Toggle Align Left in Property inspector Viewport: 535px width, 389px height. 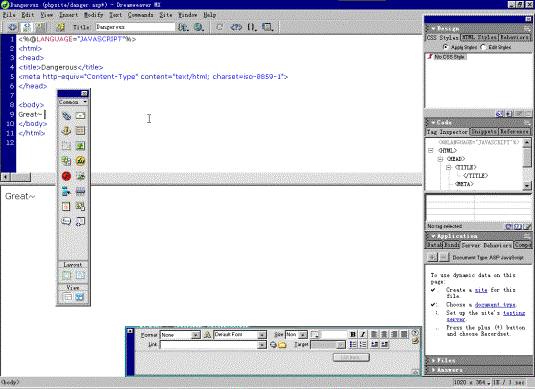click(x=374, y=334)
